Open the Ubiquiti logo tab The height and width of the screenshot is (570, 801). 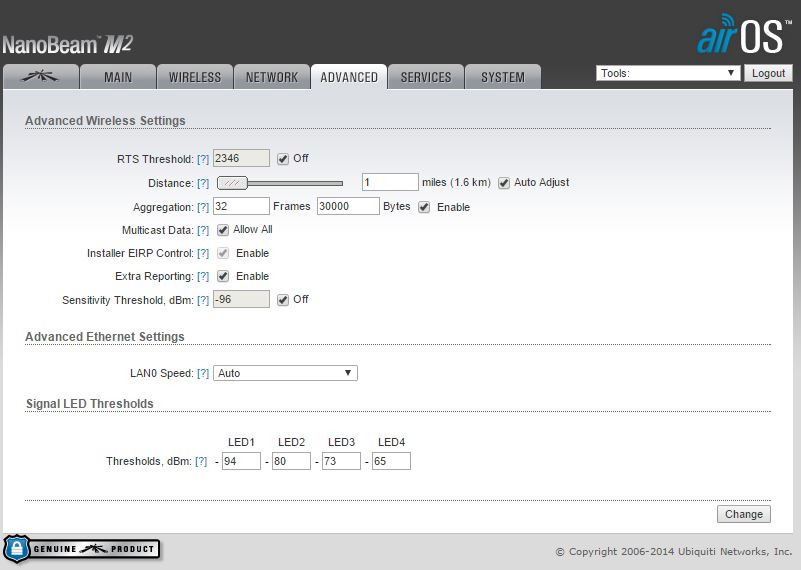coord(40,77)
